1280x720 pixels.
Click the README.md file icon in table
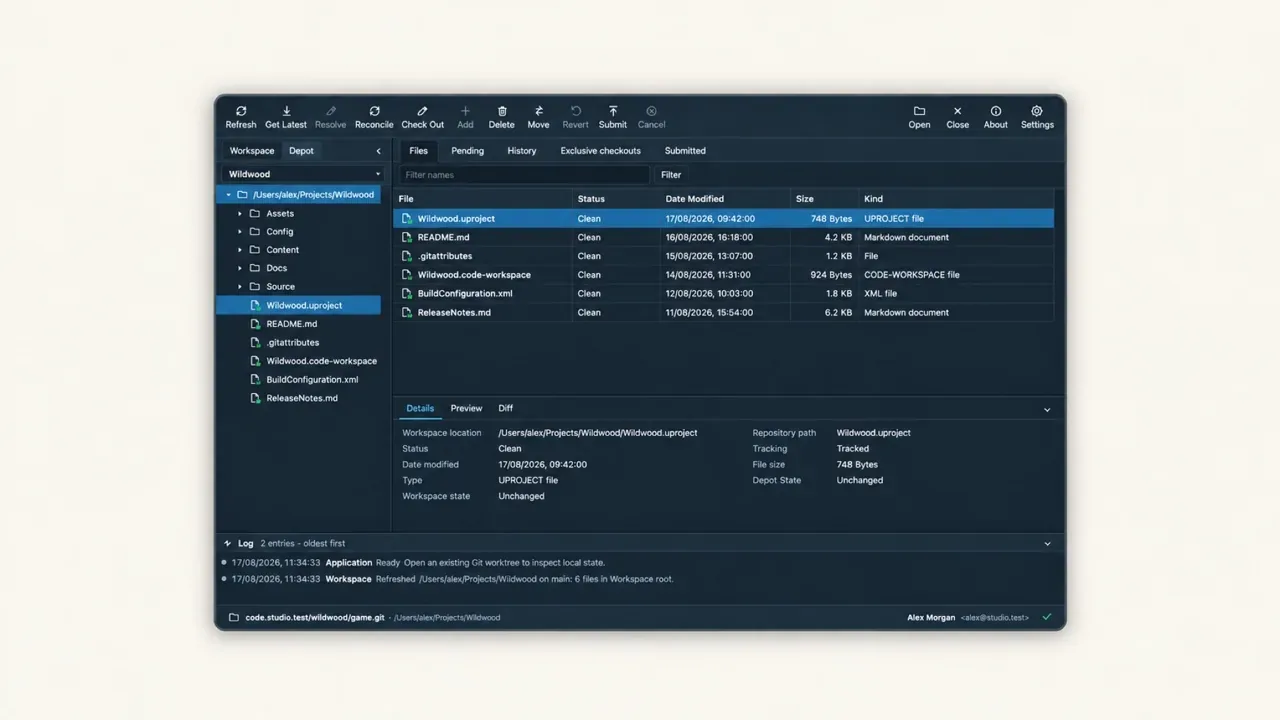(408, 237)
